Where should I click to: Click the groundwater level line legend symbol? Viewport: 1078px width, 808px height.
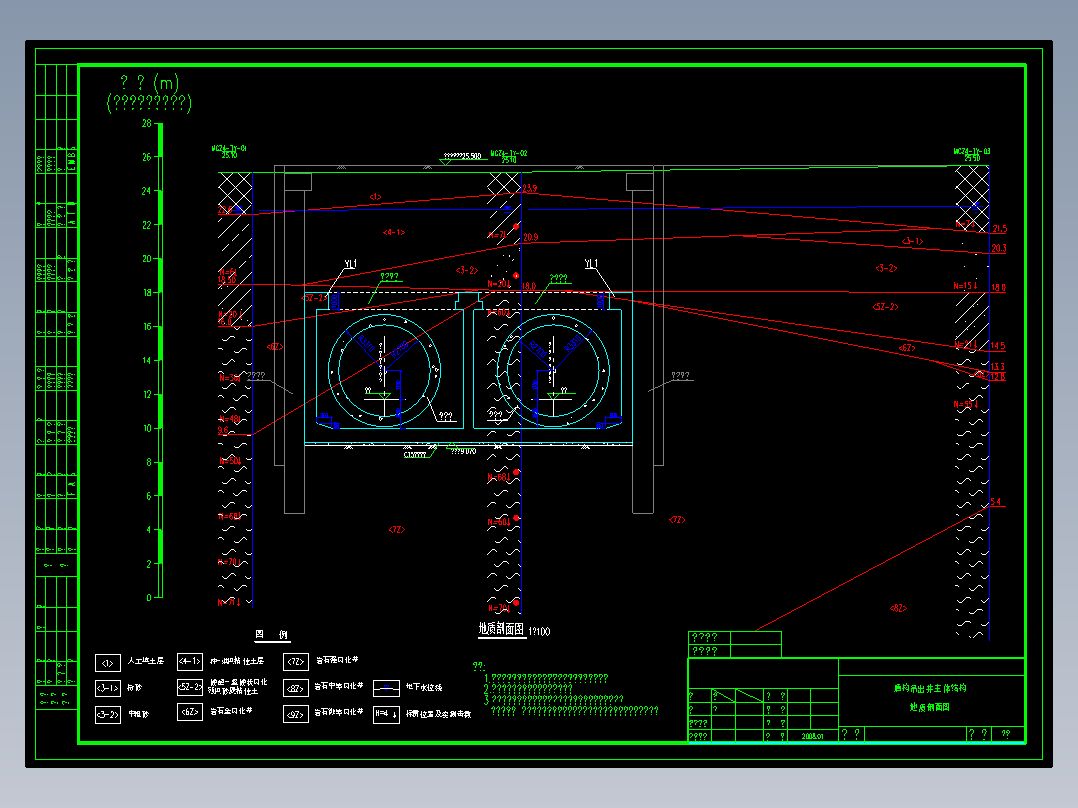click(x=386, y=688)
